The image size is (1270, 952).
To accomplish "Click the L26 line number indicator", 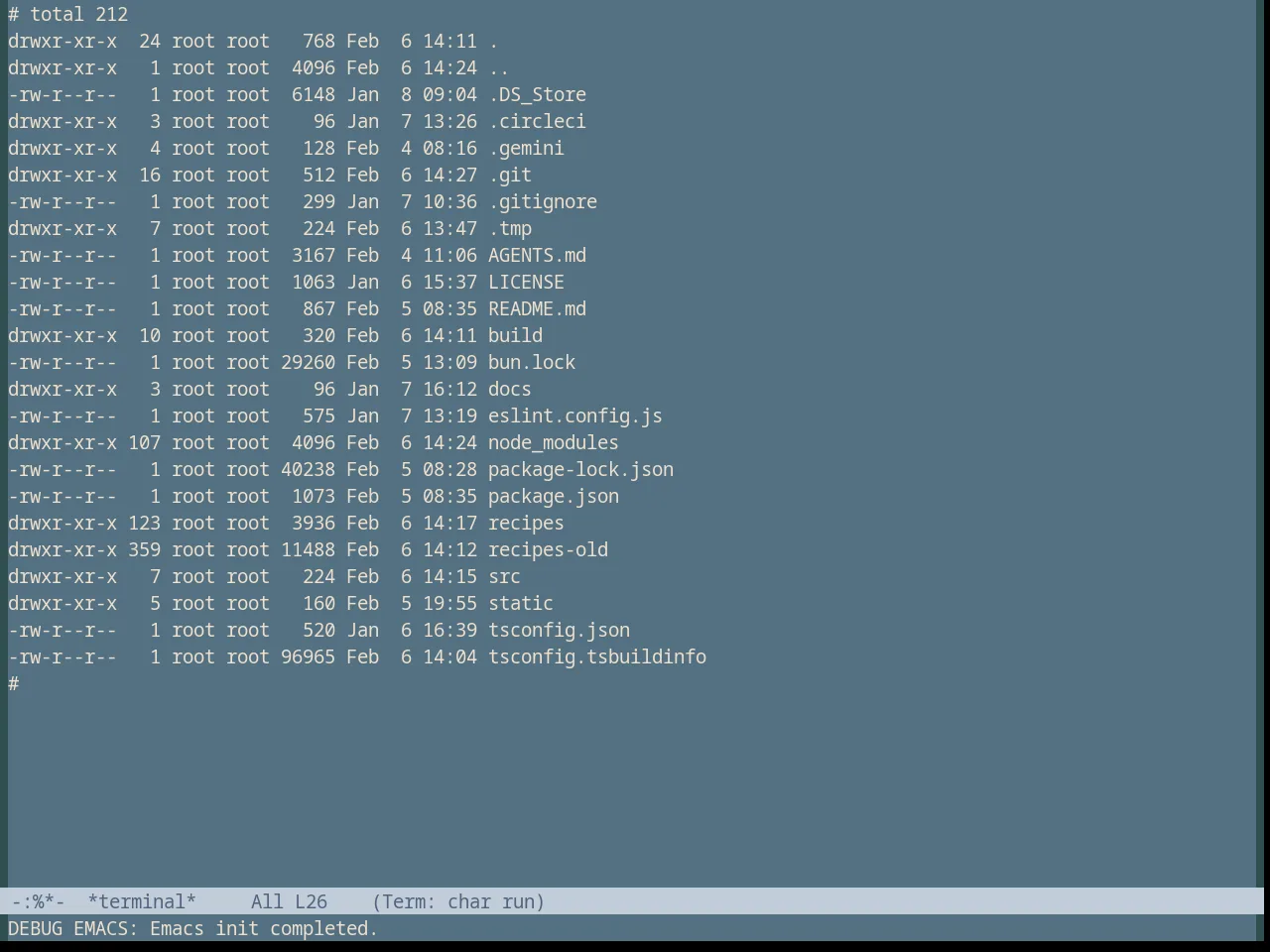I will click(x=311, y=901).
